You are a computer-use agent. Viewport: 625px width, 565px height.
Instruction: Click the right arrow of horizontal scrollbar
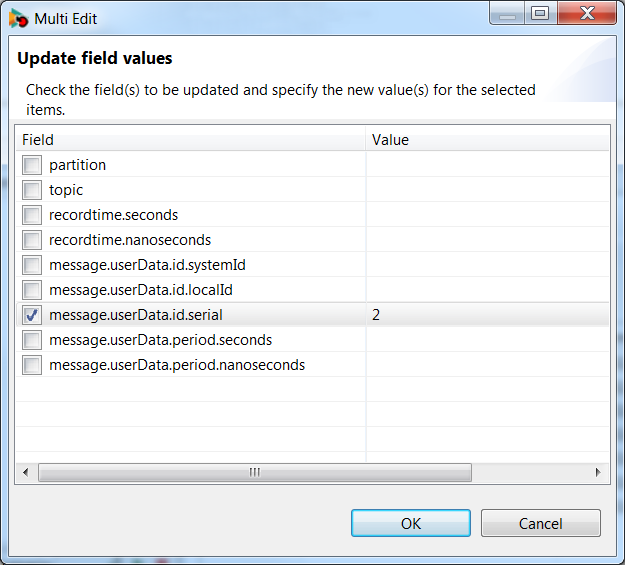pyautogui.click(x=597, y=472)
